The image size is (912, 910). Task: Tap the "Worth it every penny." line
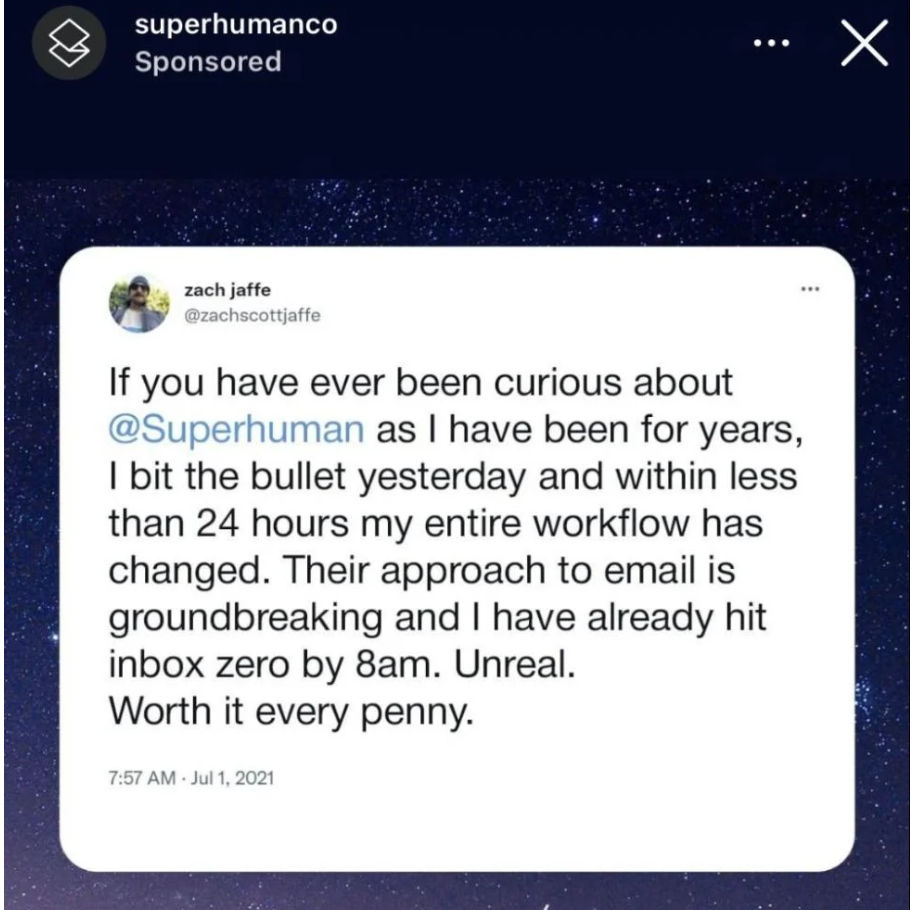click(291, 711)
